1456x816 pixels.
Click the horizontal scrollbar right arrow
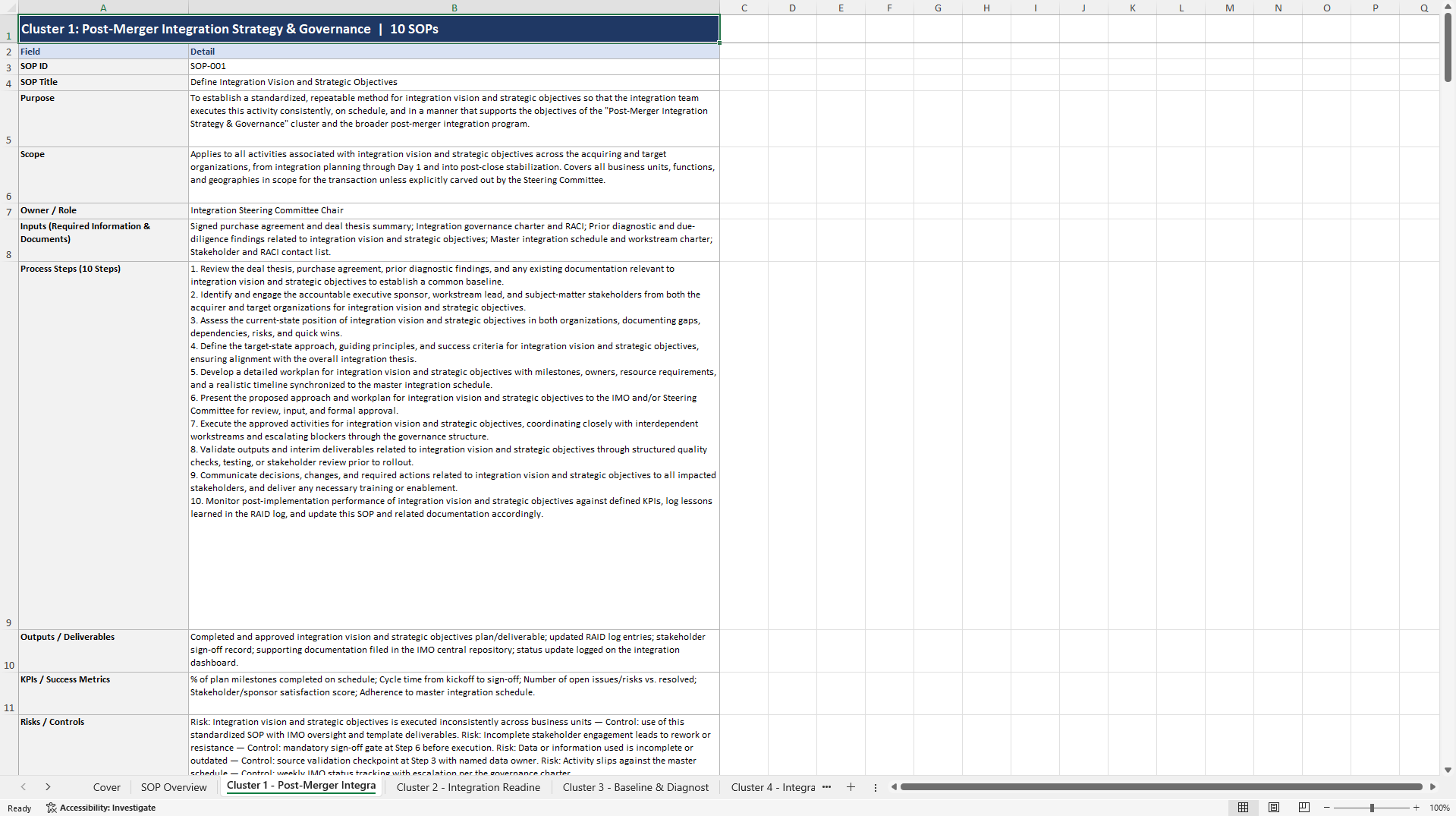tap(1432, 787)
